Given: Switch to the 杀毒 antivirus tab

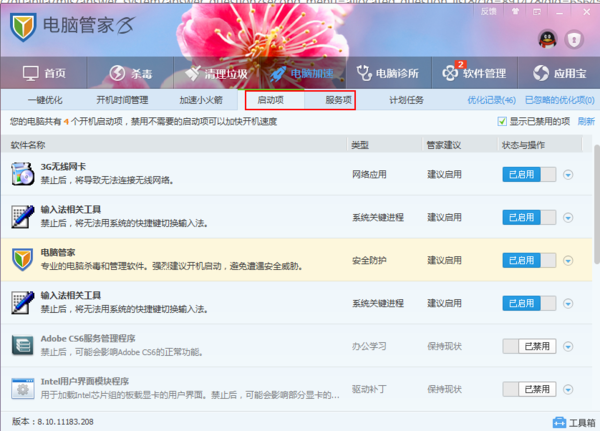Looking at the screenshot, I should (130, 73).
